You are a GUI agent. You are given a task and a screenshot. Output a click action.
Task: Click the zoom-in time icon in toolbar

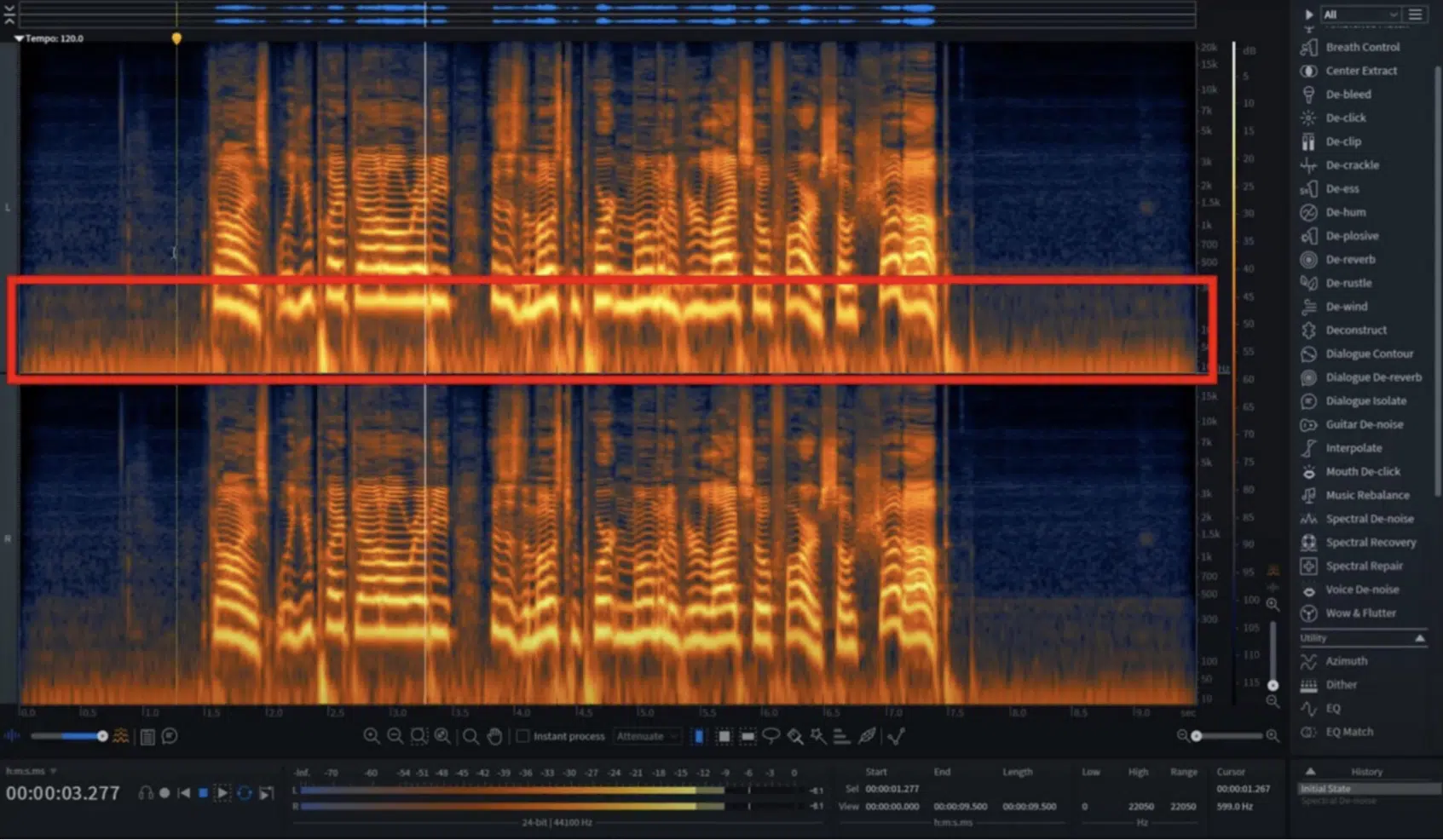tap(372, 736)
